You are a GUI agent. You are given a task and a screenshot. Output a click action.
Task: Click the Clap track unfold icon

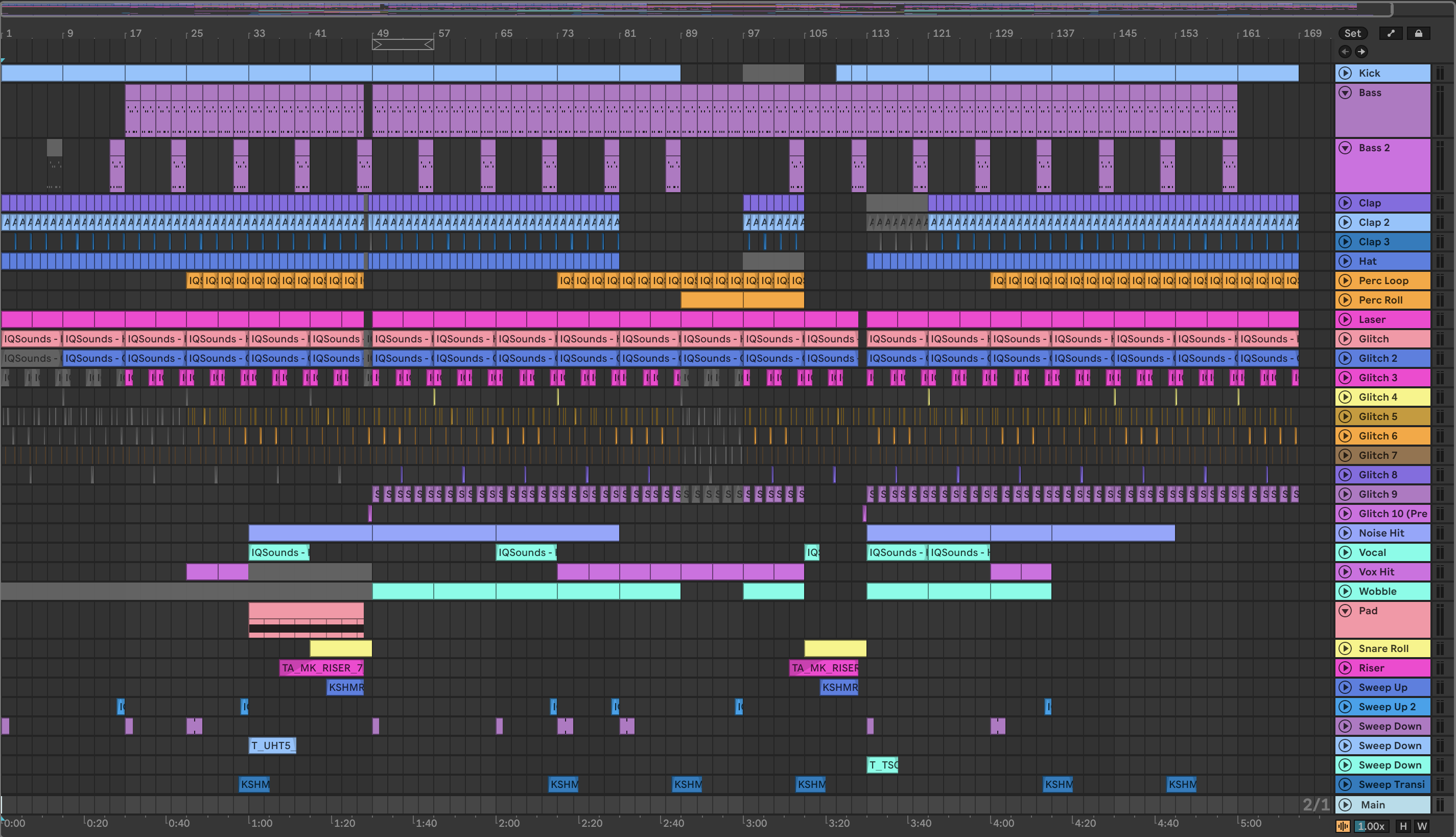tap(1345, 203)
